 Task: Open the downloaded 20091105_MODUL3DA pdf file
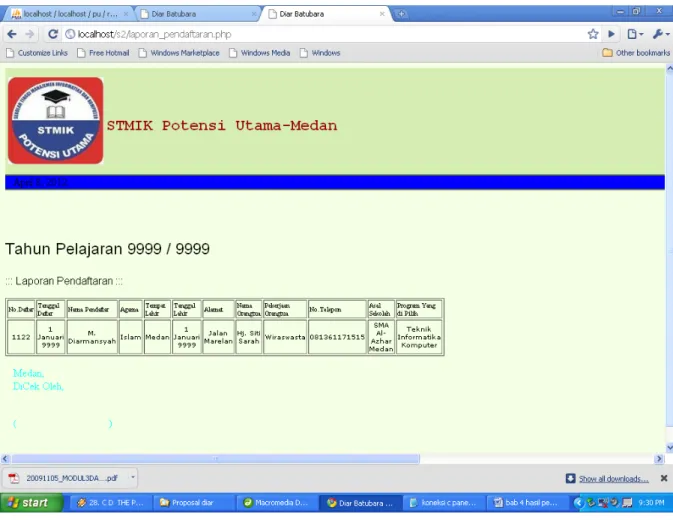64,478
